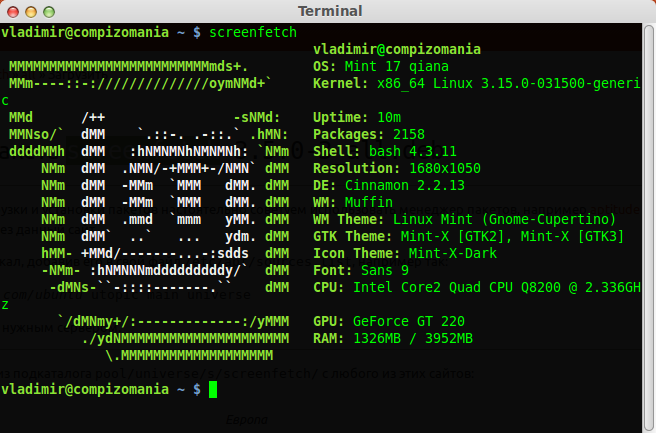The height and width of the screenshot is (433, 656).
Task: Click the 'Shell: bash 4.3.11' line
Action: point(384,151)
